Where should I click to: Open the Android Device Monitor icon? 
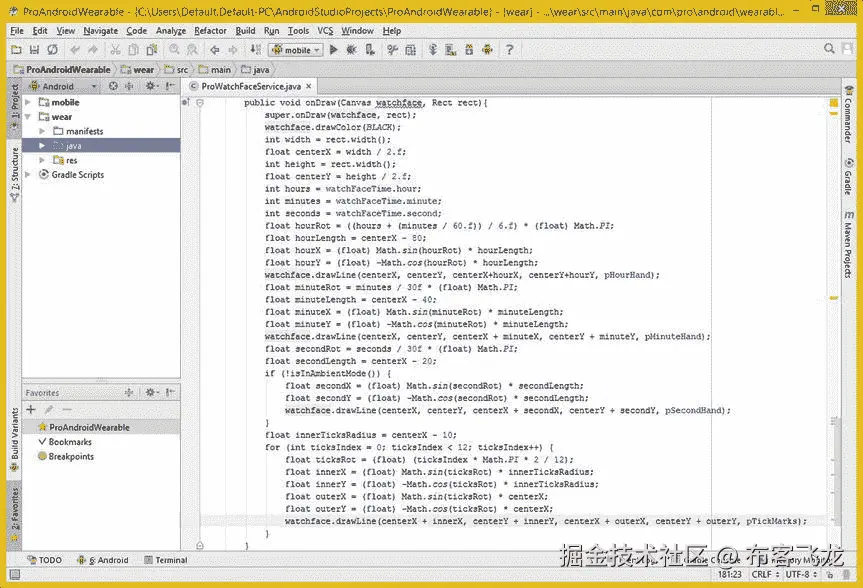tap(487, 50)
